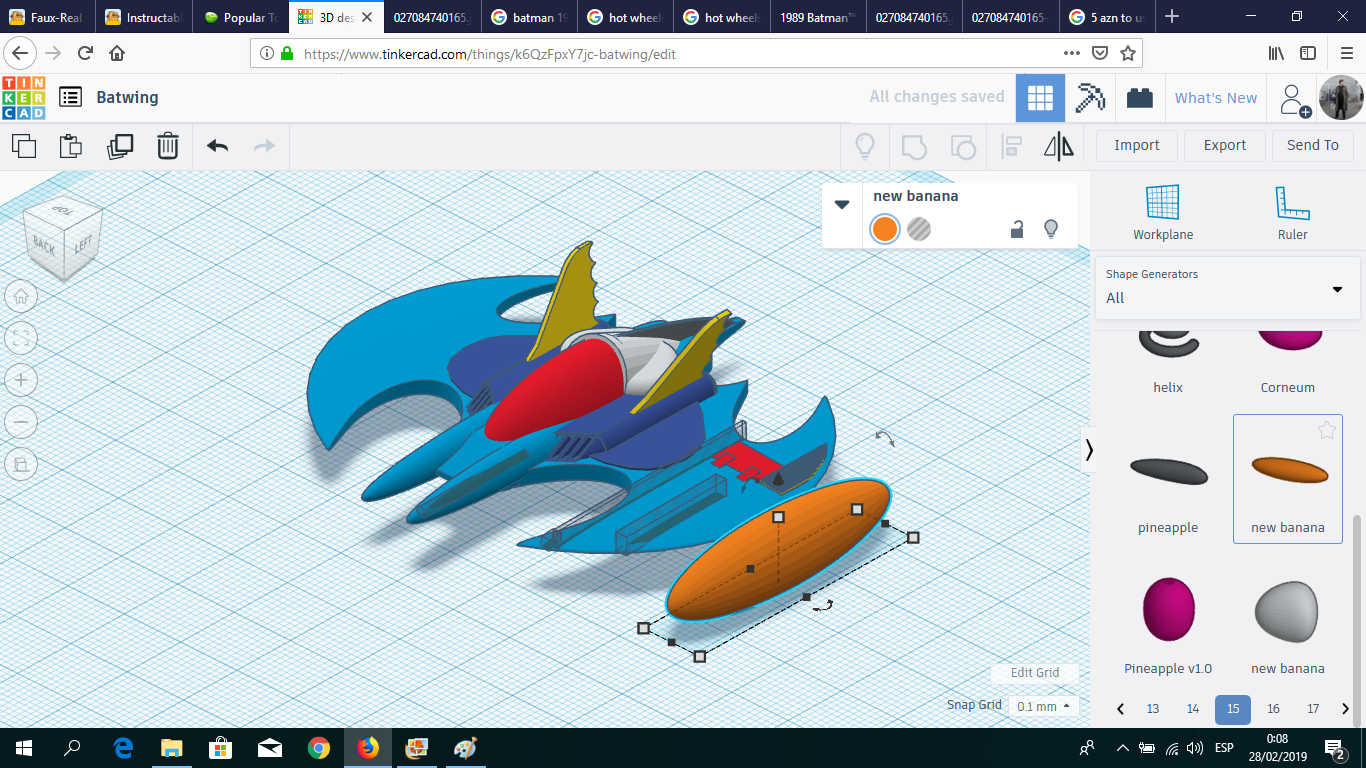The image size is (1366, 768).
Task: Open the orange color swatch
Action: point(884,229)
